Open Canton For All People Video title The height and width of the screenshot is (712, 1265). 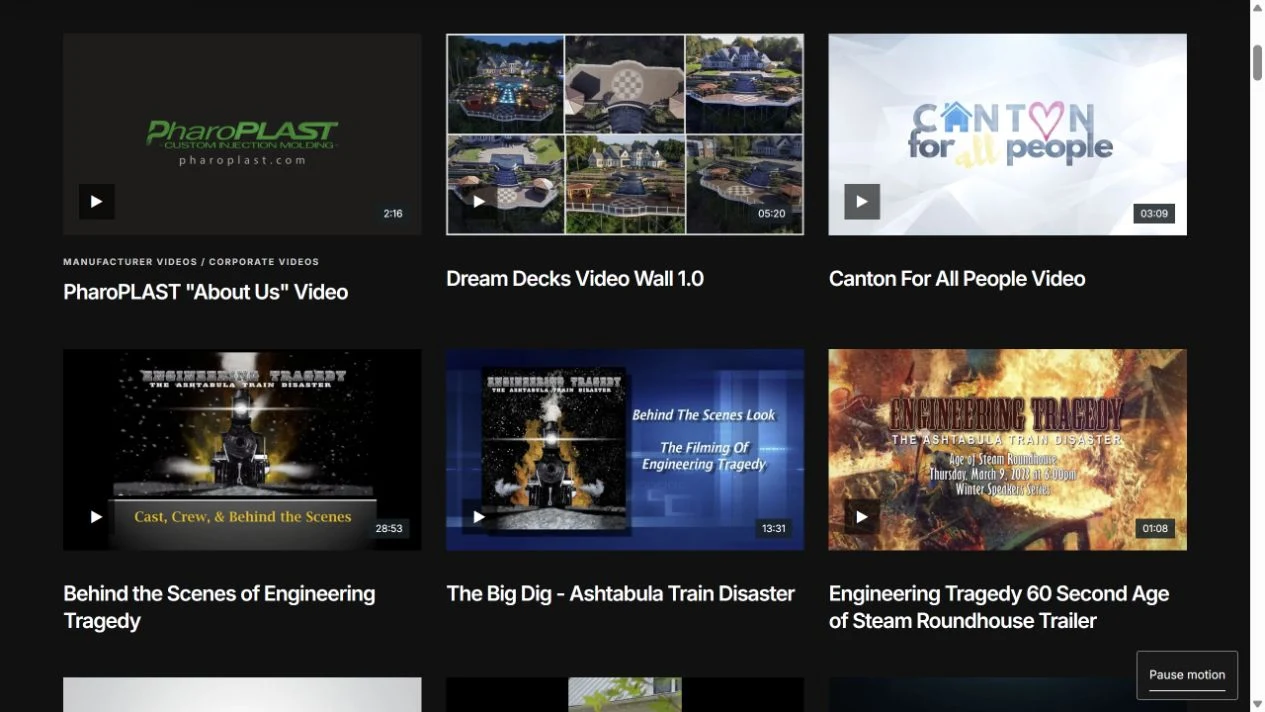957,279
